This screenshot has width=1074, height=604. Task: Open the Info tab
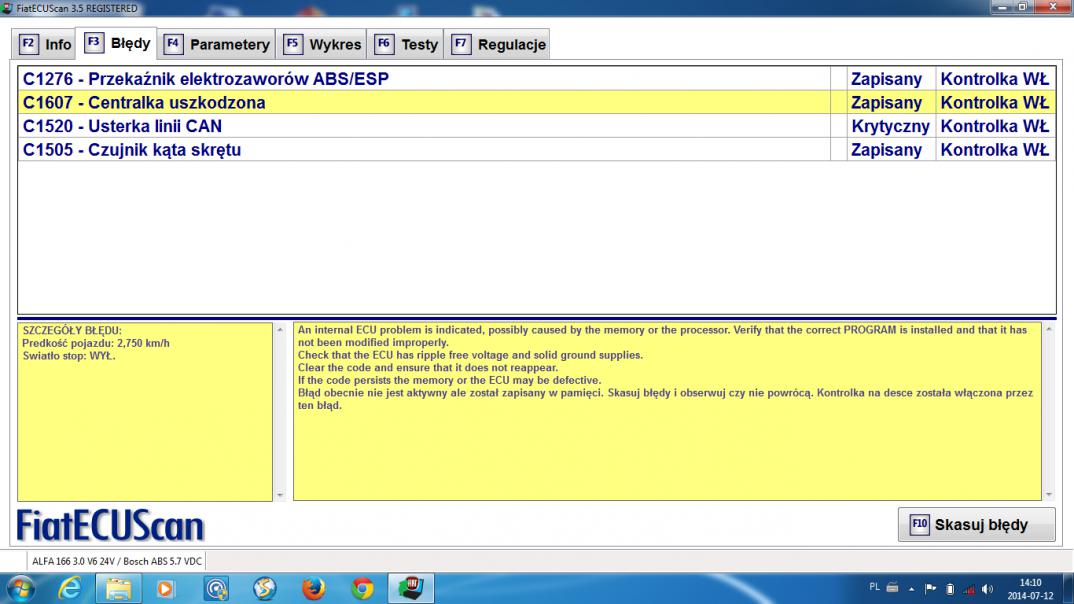(x=45, y=45)
